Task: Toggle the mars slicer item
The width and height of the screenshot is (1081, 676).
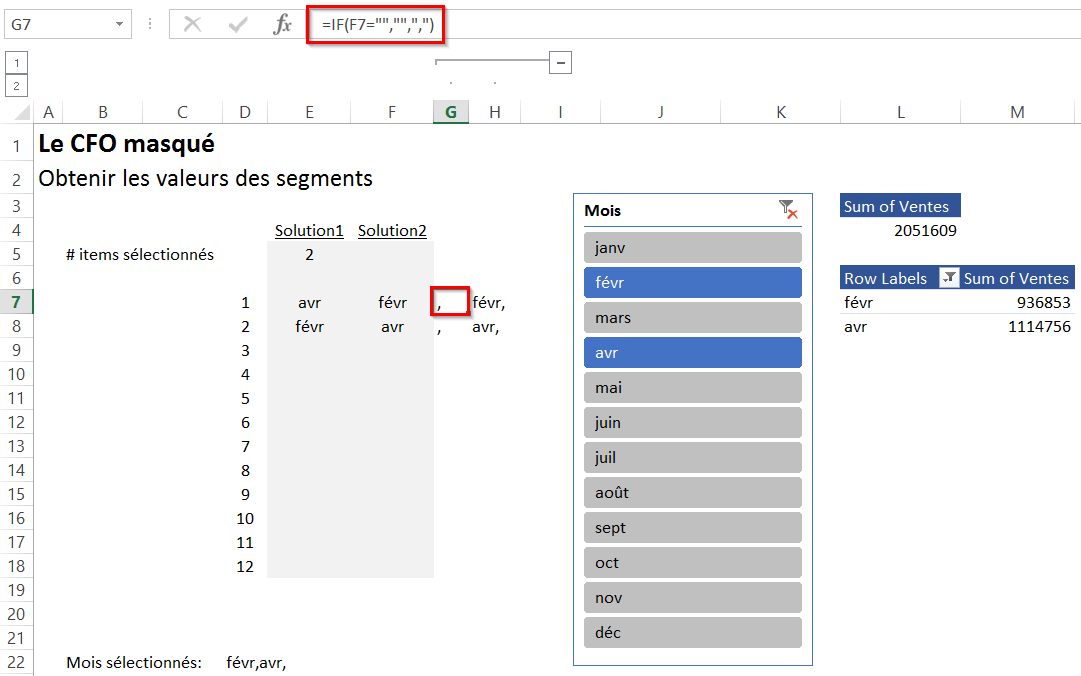Action: [x=693, y=318]
